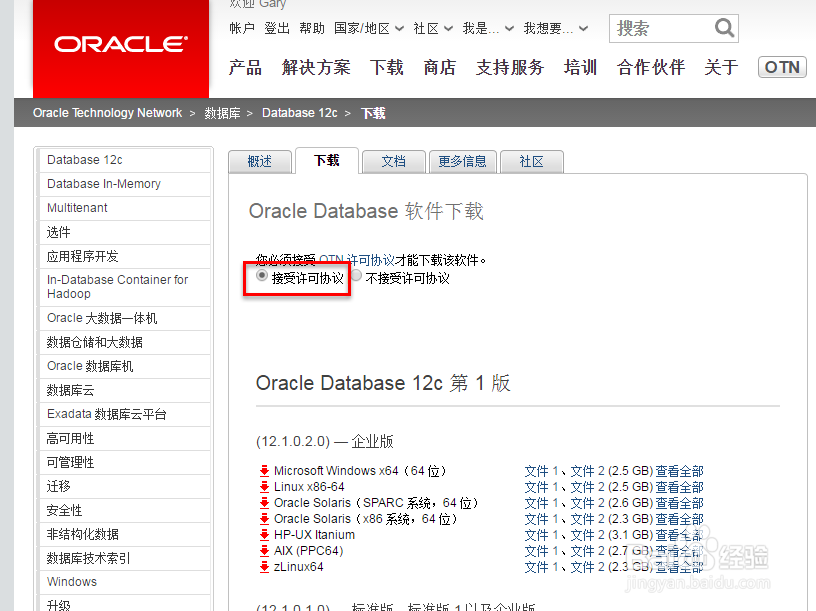Viewport: 816px width, 611px height.
Task: Click download icon for zLinux64
Action: tap(264, 567)
